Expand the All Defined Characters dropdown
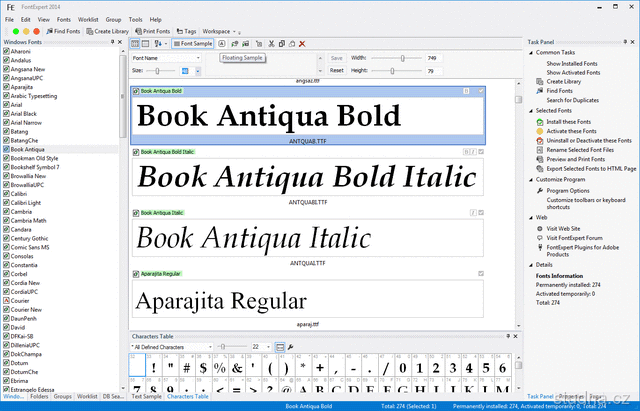 coord(172,346)
